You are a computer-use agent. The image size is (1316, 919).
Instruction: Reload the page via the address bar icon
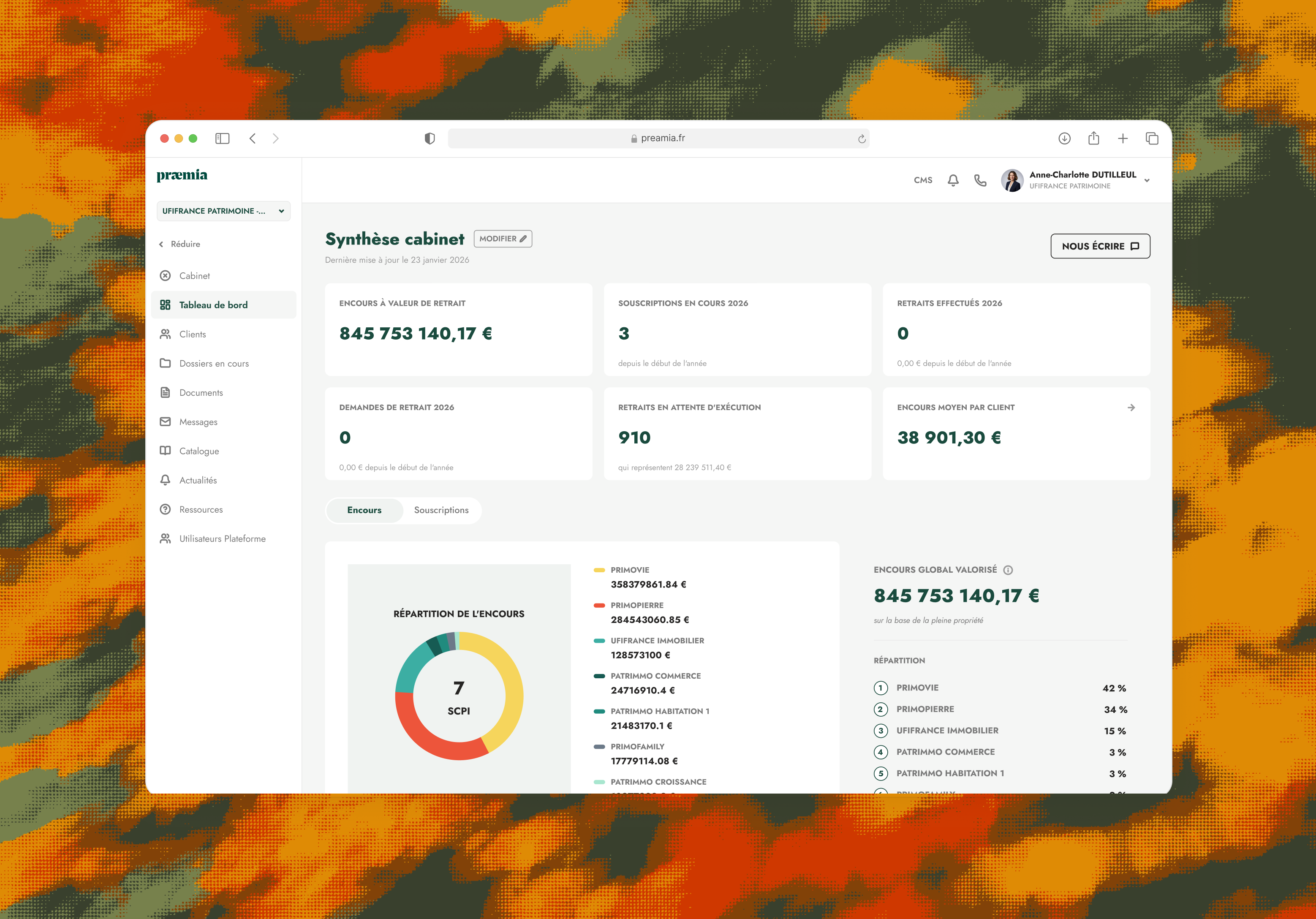pos(862,139)
